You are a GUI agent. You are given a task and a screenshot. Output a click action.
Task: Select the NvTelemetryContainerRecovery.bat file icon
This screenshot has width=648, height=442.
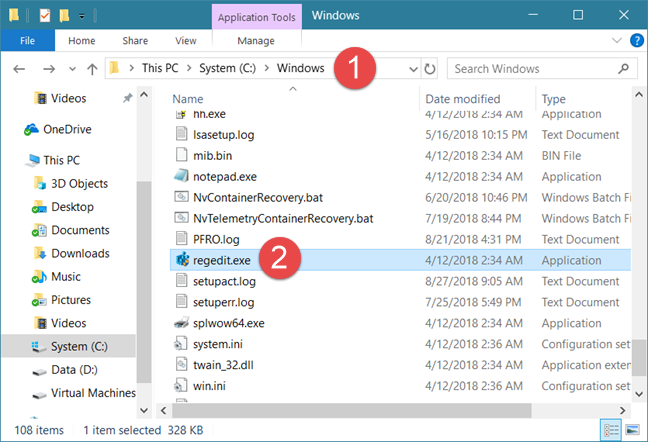coord(181,218)
